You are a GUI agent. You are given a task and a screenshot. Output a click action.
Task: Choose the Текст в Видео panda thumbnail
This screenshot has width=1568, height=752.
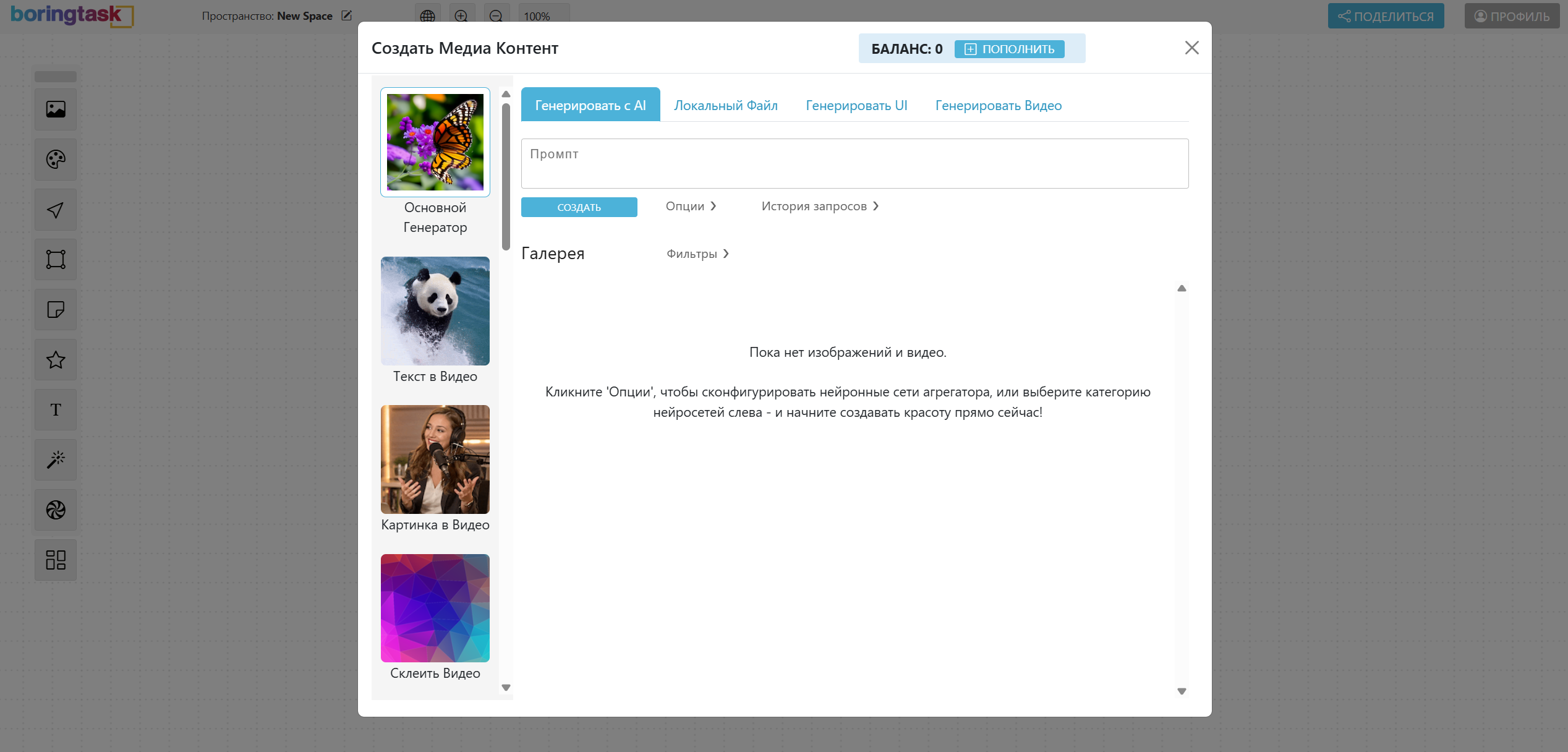pos(435,311)
